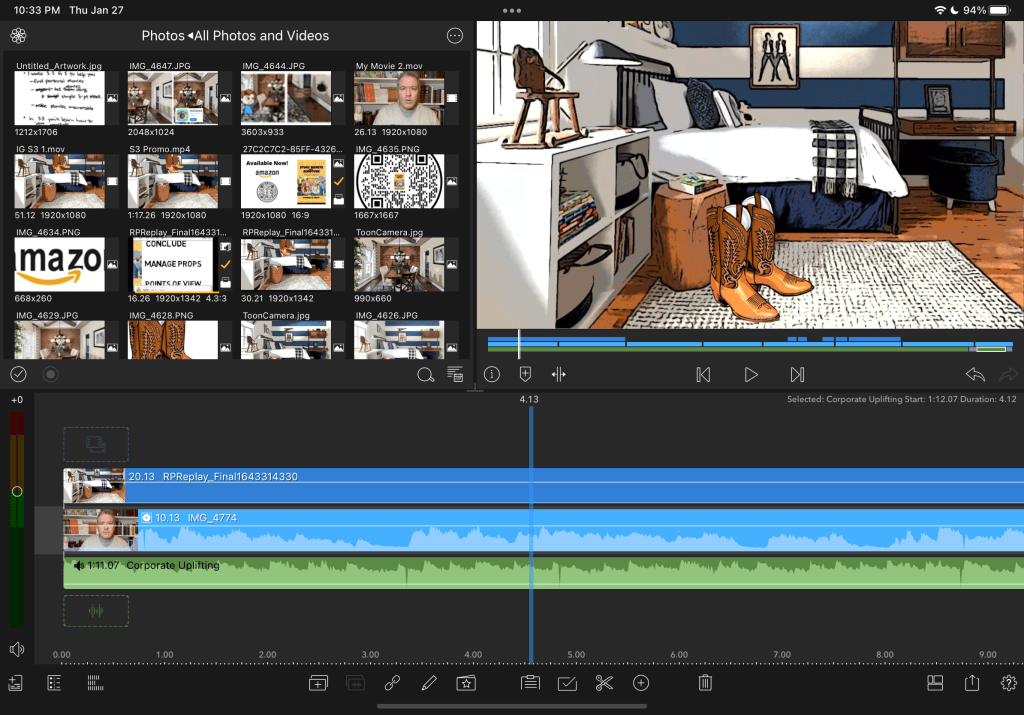This screenshot has width=1024, height=715.
Task: Add marker using the marker icon
Action: coord(525,374)
